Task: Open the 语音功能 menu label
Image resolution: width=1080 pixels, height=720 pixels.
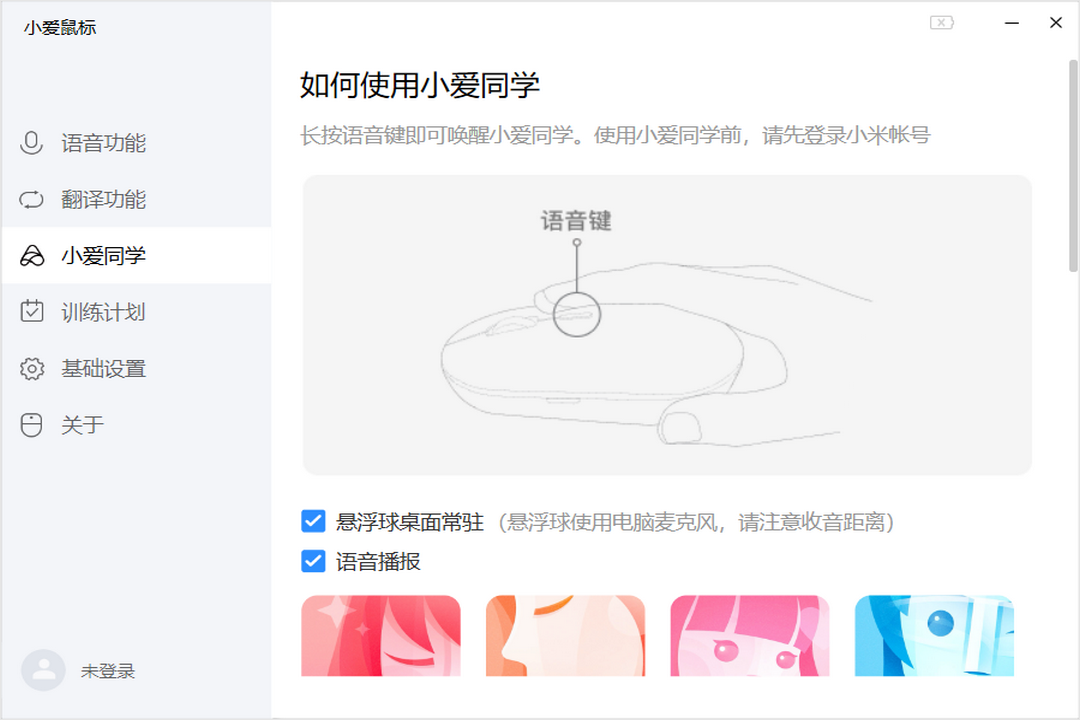Action: [x=103, y=143]
